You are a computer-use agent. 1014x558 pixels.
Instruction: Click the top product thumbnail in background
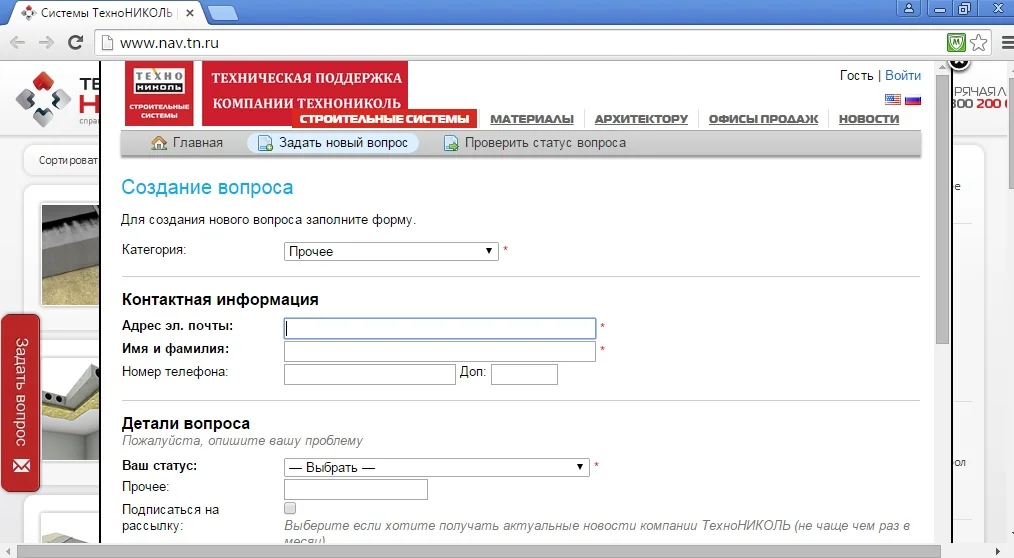(x=70, y=255)
